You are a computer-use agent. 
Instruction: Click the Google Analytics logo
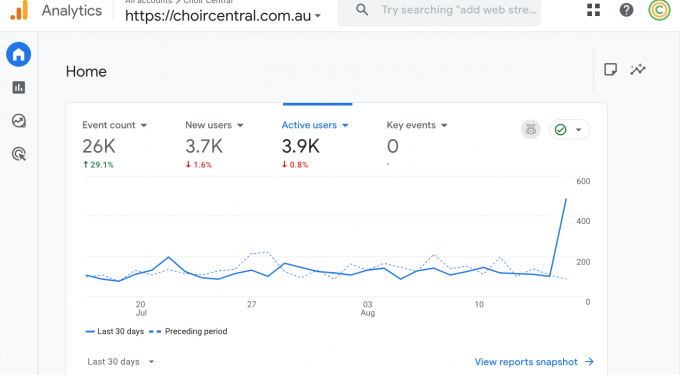20,10
